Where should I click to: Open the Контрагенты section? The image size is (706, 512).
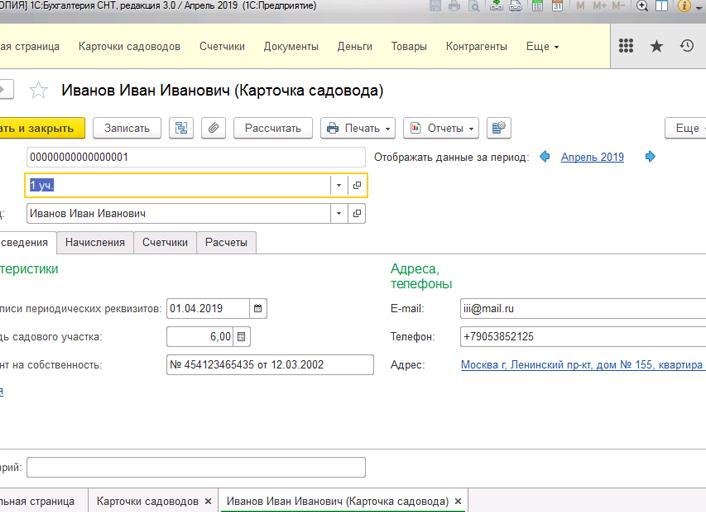[x=476, y=46]
